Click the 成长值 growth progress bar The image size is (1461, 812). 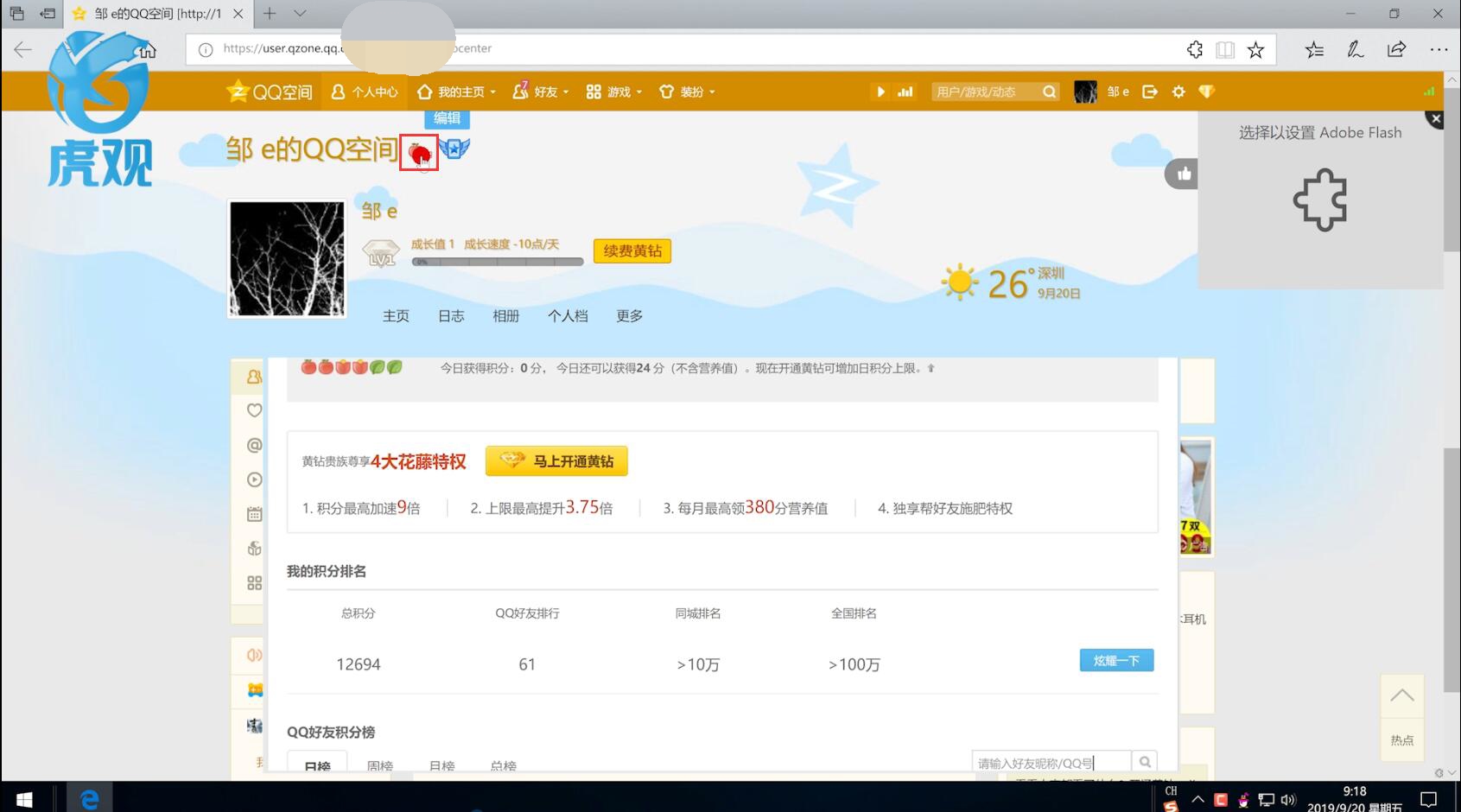[x=498, y=261]
